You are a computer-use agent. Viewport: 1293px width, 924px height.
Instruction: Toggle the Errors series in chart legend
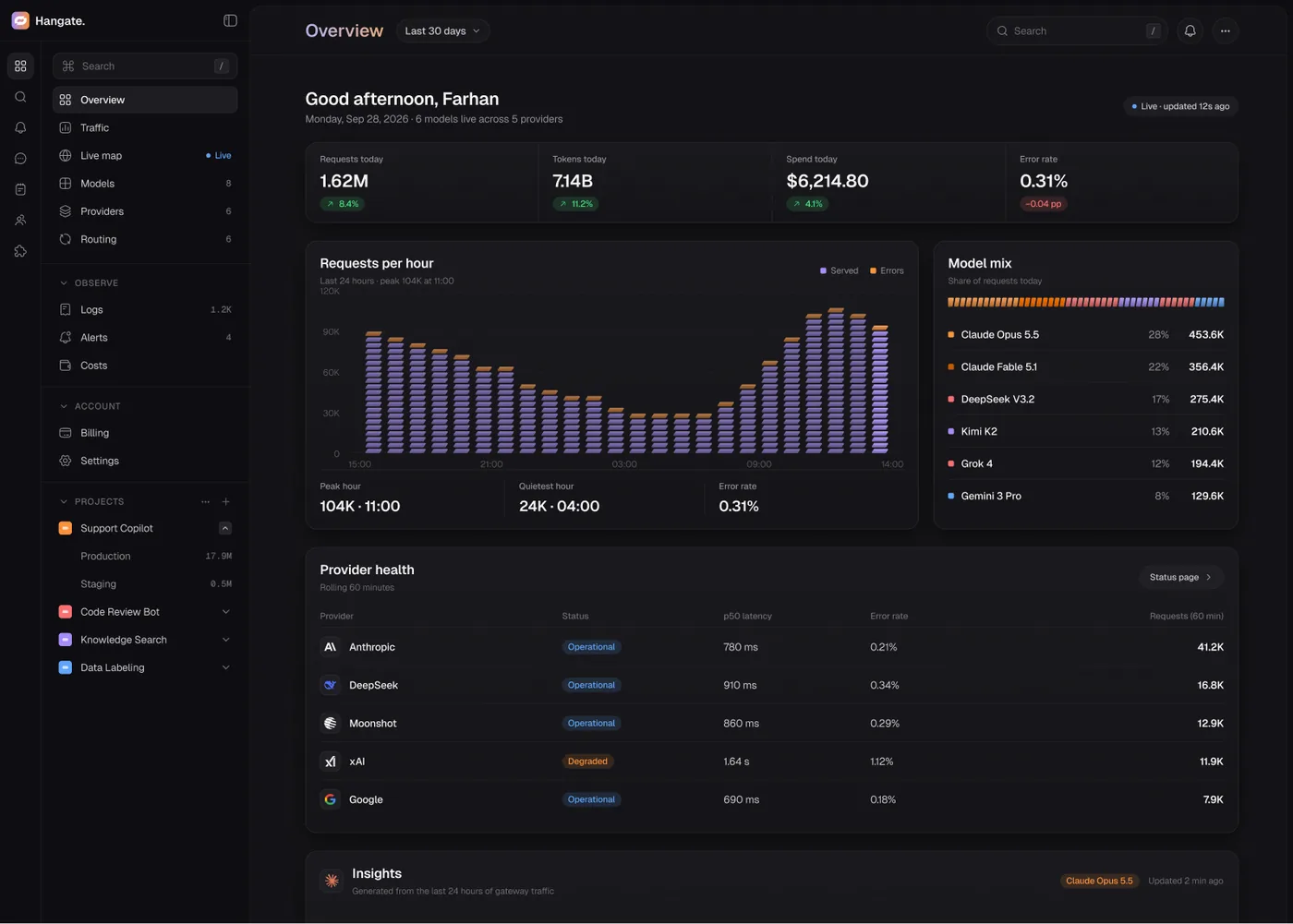point(887,270)
